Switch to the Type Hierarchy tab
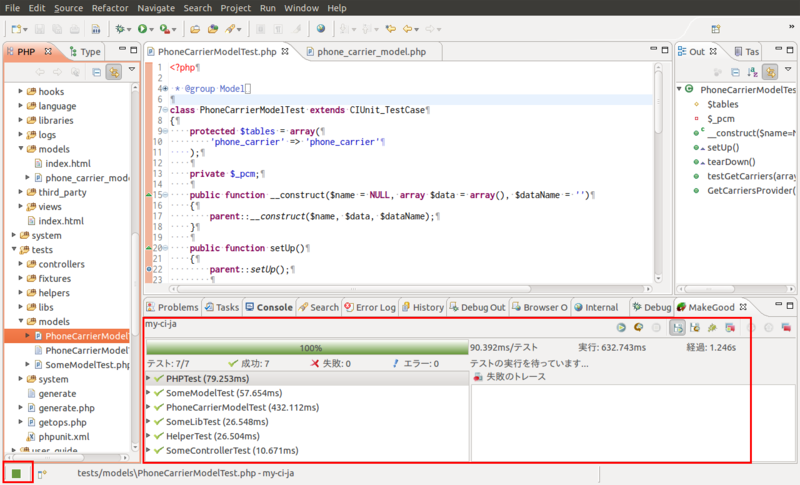The width and height of the screenshot is (800, 485). (85, 52)
